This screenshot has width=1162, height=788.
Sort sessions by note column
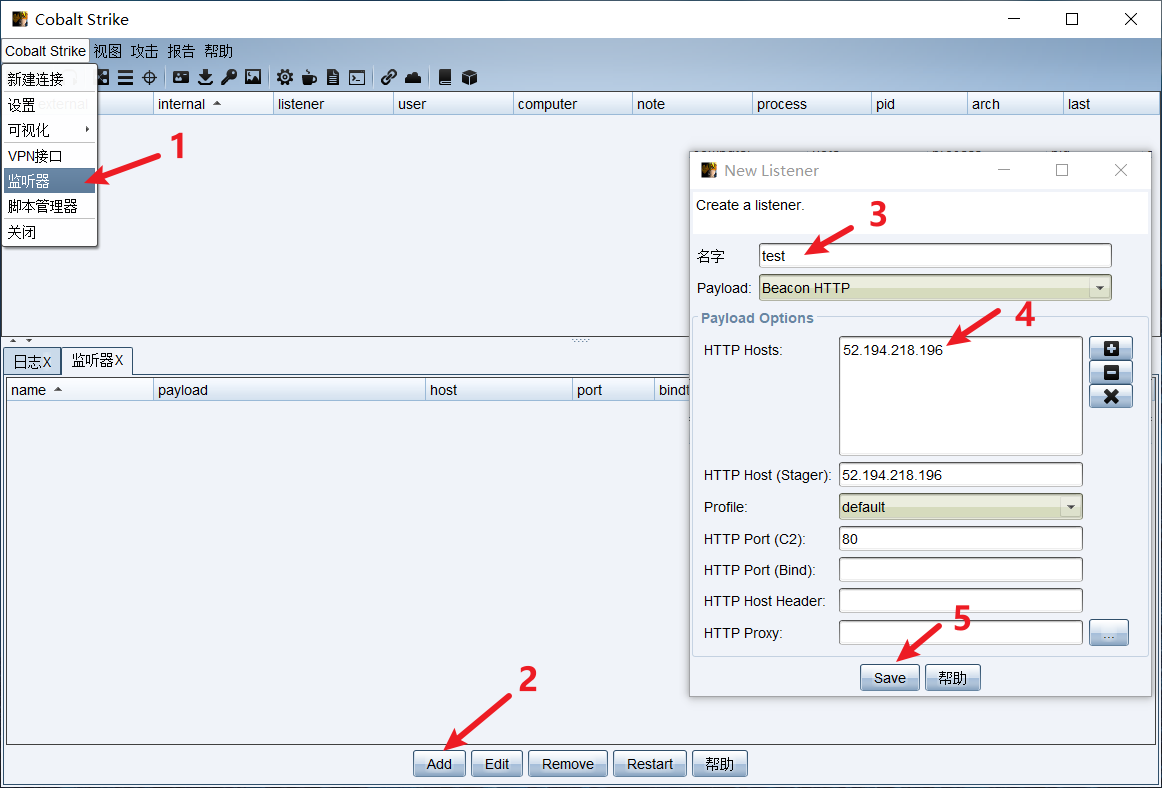coord(693,104)
